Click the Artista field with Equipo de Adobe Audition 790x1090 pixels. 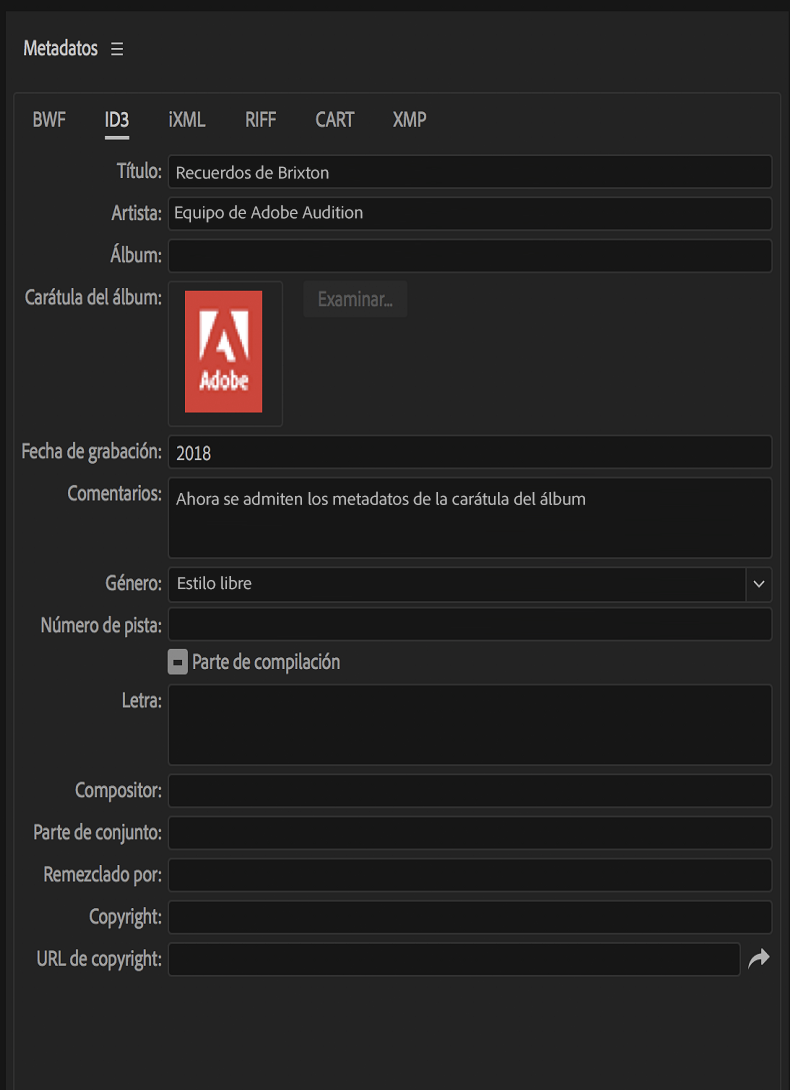470,213
